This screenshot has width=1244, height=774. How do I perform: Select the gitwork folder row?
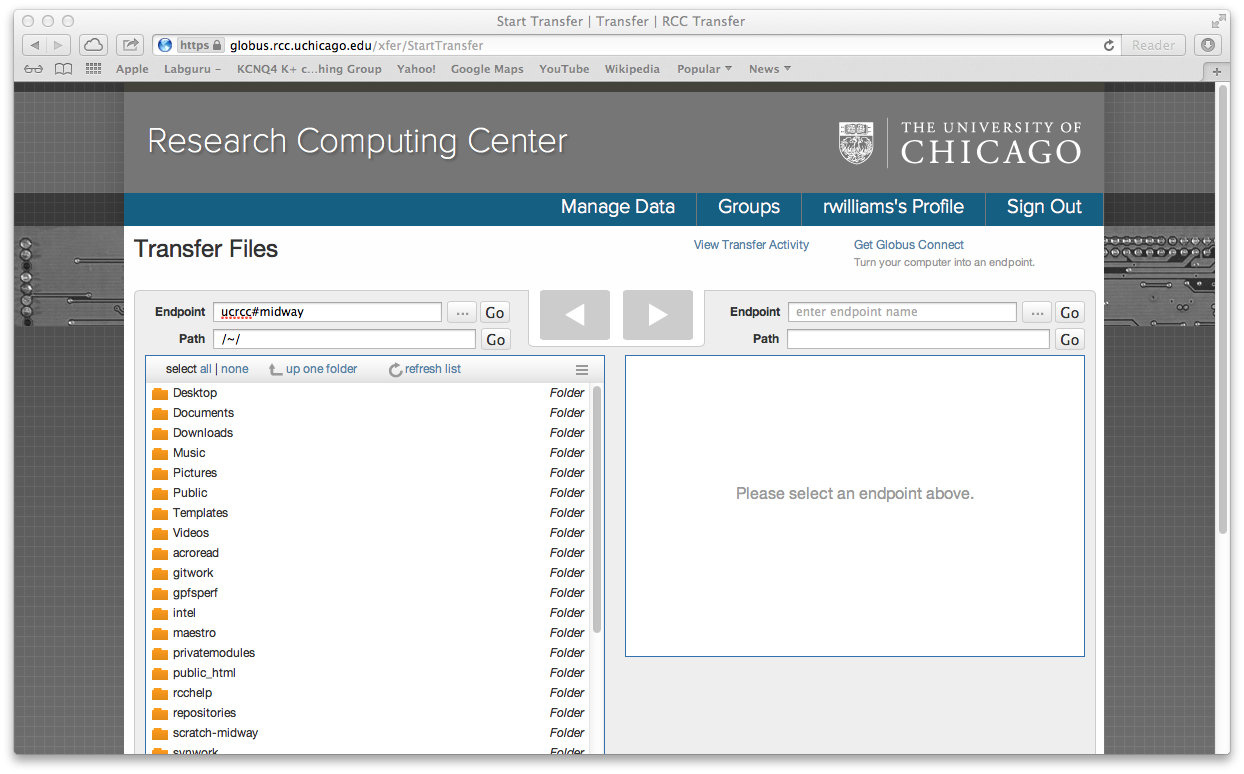click(x=369, y=573)
